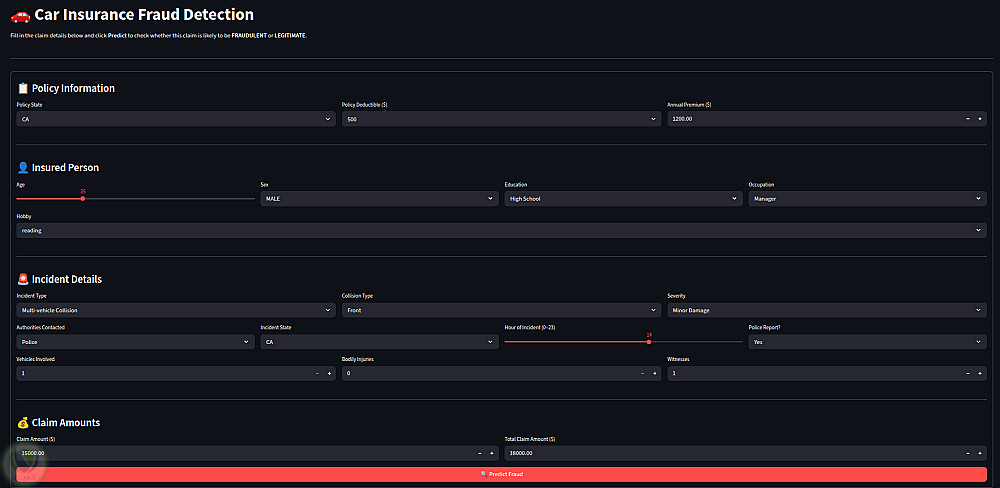Open the Severity dropdown
The height and width of the screenshot is (488, 1000).
[x=827, y=310]
